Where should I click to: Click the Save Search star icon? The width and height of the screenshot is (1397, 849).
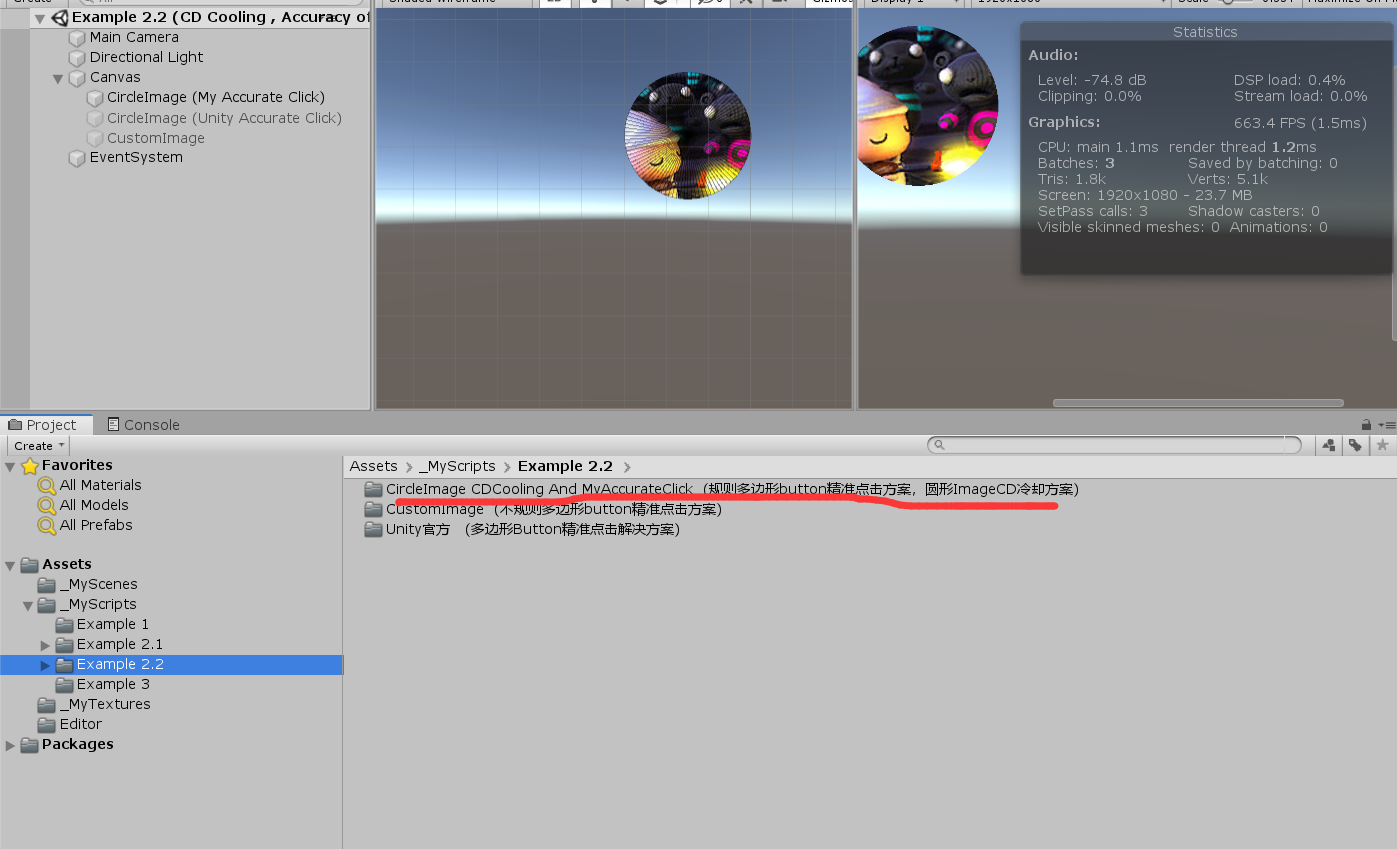click(1382, 445)
